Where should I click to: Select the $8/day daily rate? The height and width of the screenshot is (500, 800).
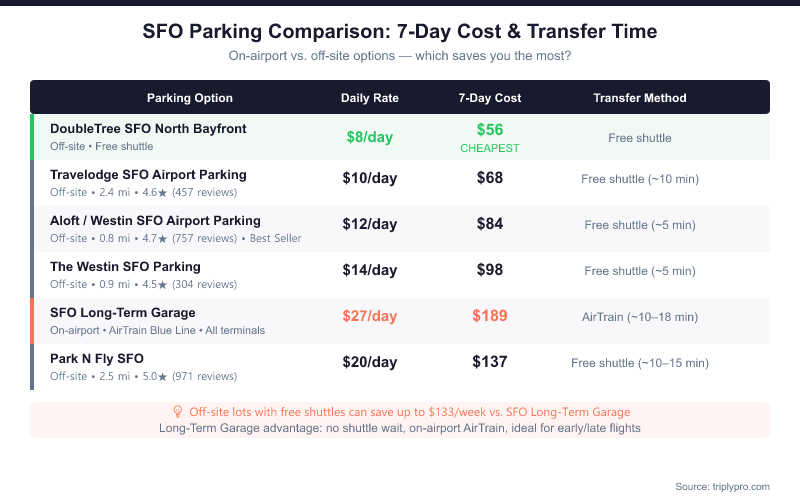tap(370, 137)
